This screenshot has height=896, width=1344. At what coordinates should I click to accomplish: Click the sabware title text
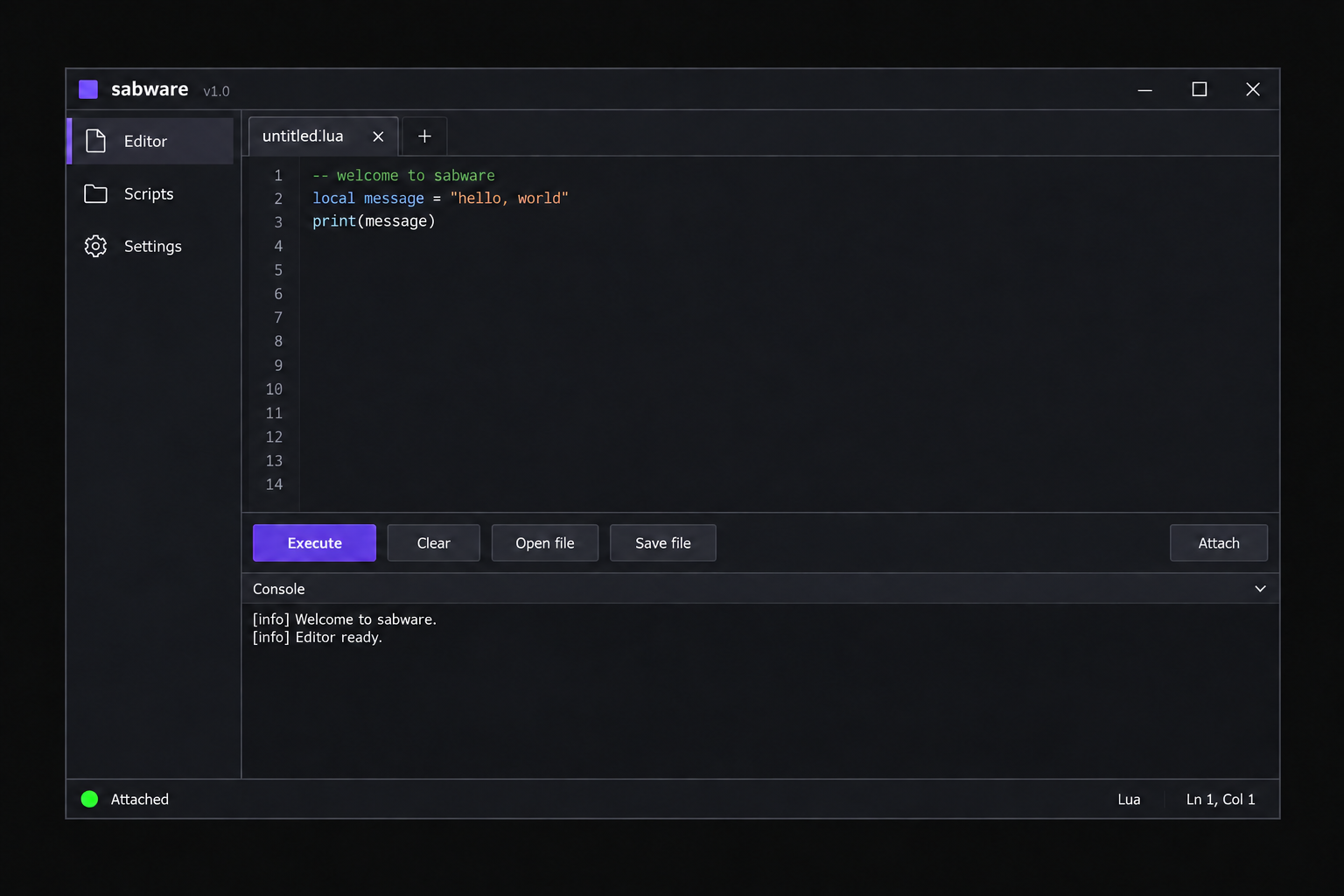(150, 89)
